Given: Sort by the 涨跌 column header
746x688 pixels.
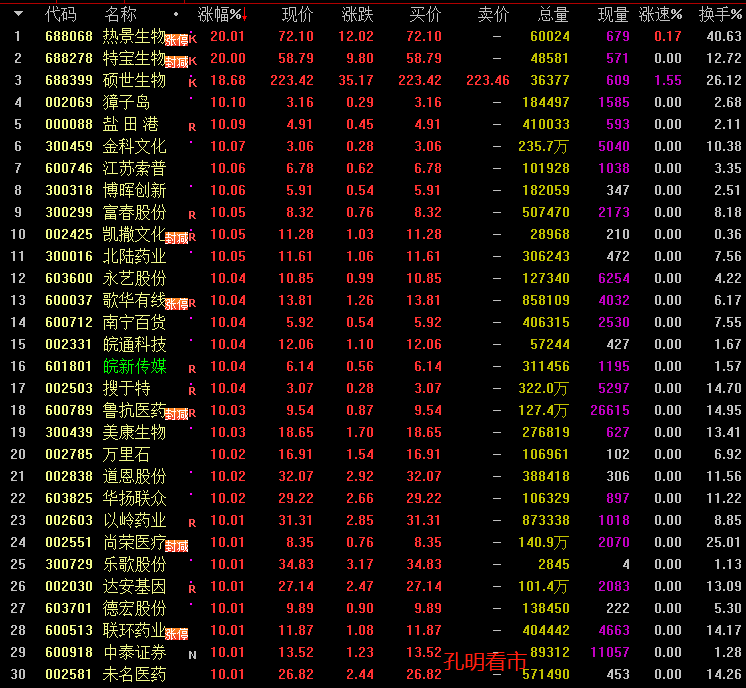Looking at the screenshot, I should (357, 15).
